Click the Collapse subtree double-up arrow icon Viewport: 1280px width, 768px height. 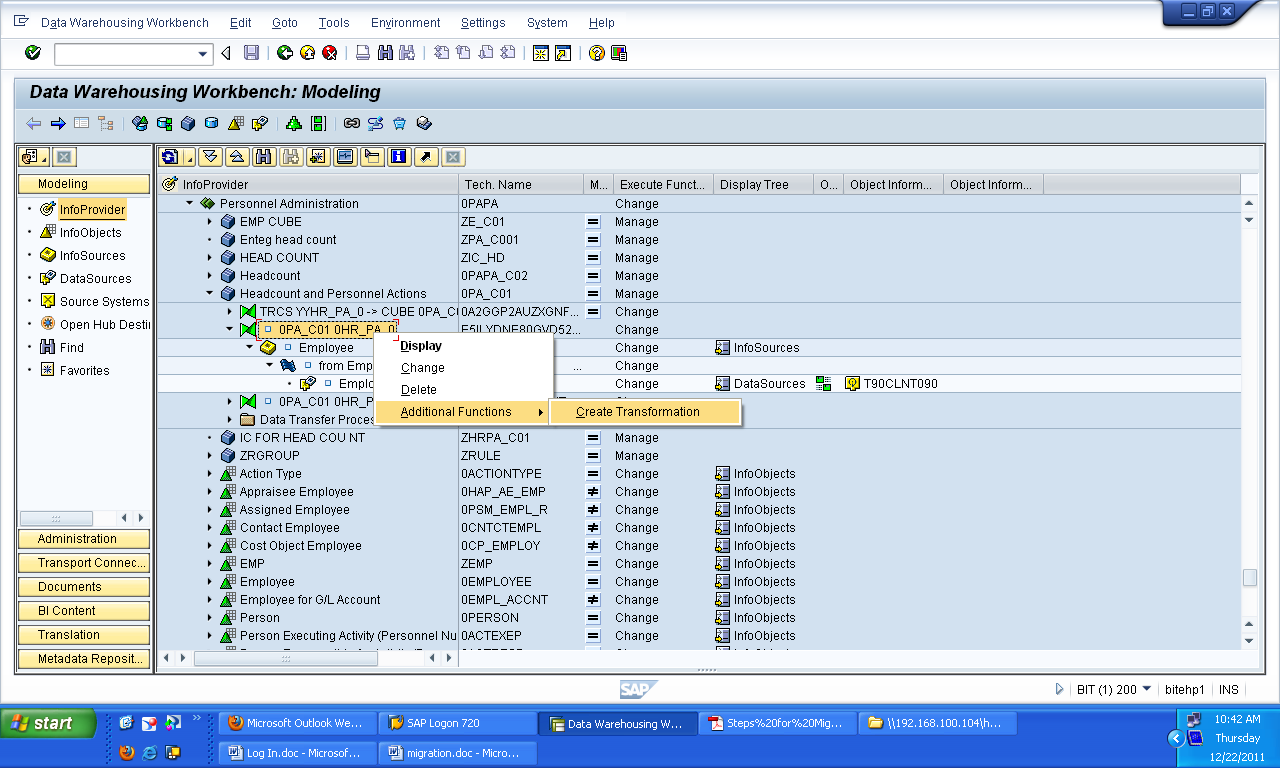tap(237, 157)
